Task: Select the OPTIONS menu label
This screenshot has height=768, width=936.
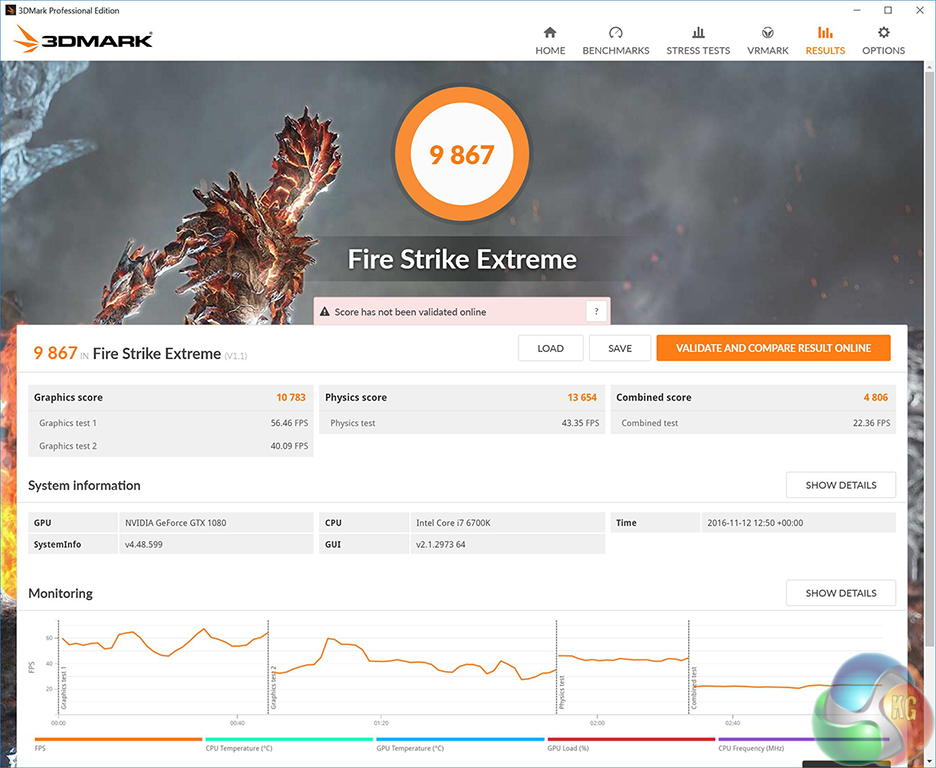Action: pyautogui.click(x=883, y=51)
